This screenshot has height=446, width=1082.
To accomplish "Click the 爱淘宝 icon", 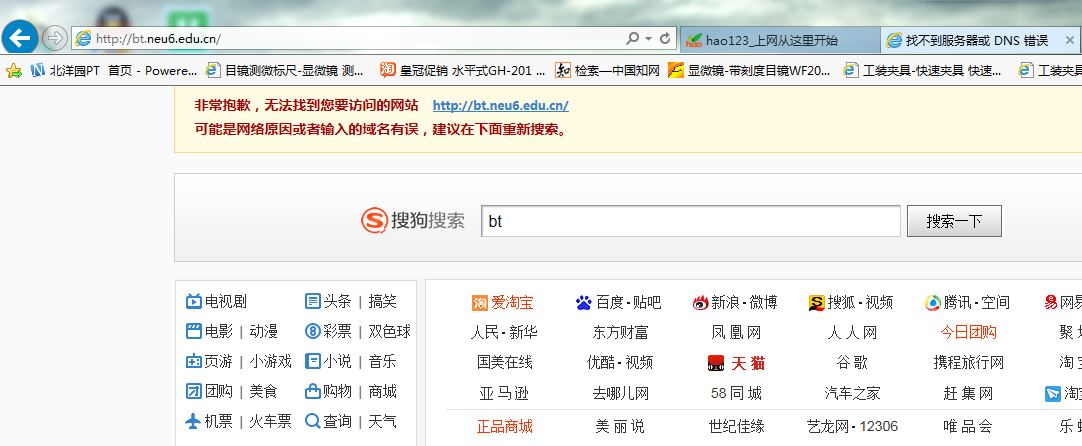I will (480, 302).
